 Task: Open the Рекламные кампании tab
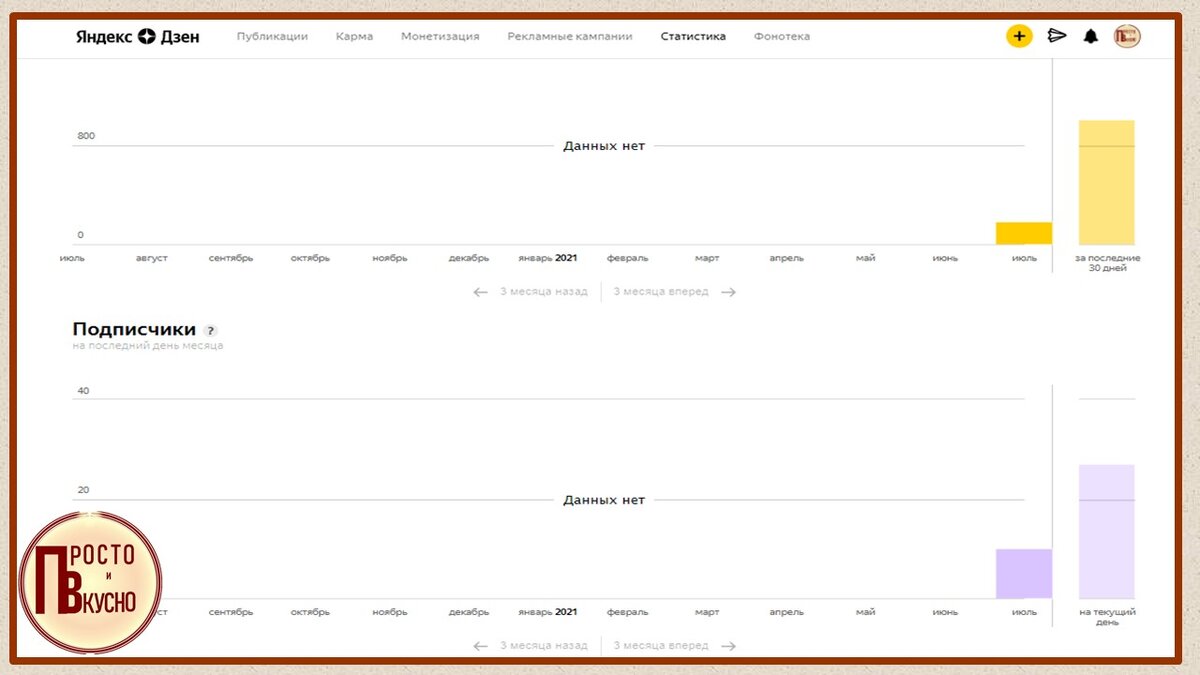[x=570, y=36]
